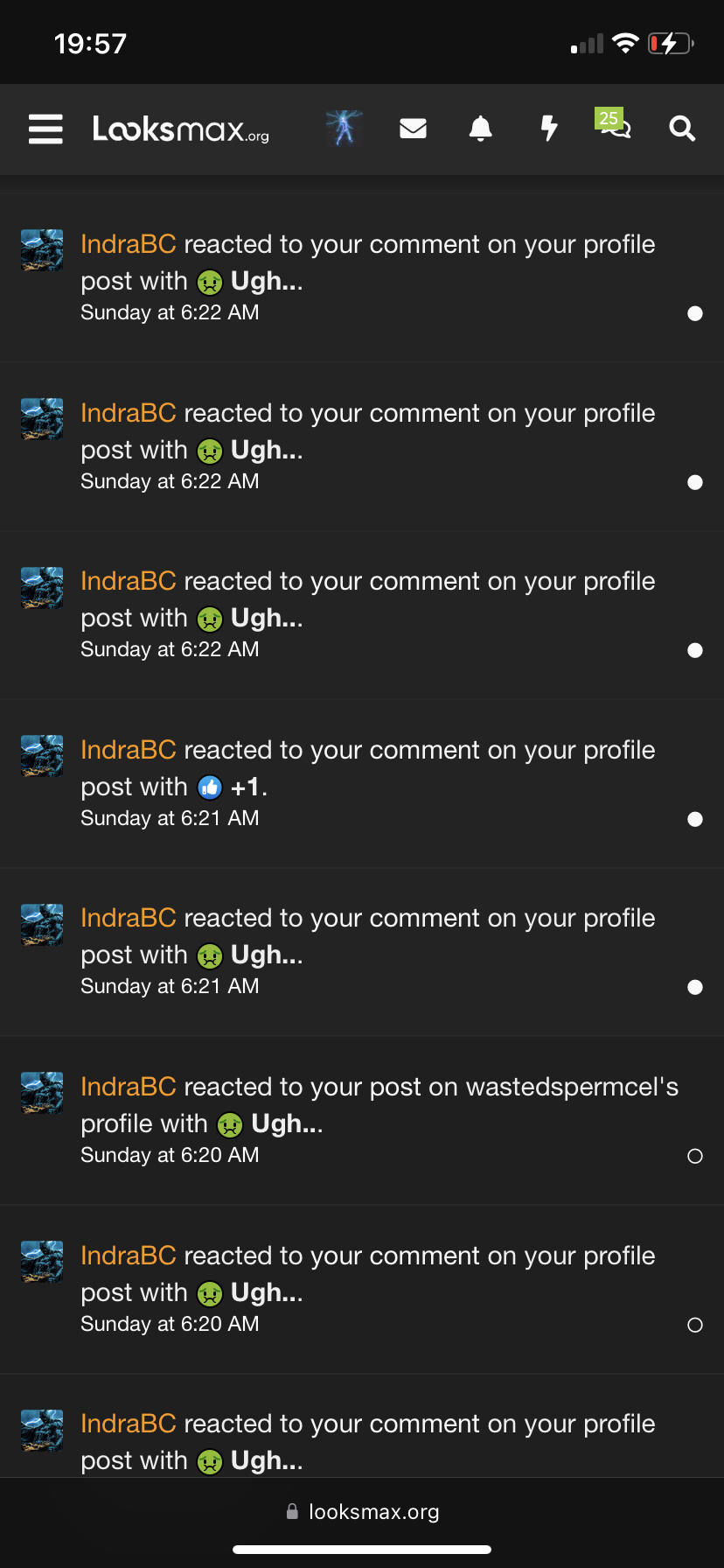
Task: Open chat icon with 25 badge
Action: click(x=615, y=128)
